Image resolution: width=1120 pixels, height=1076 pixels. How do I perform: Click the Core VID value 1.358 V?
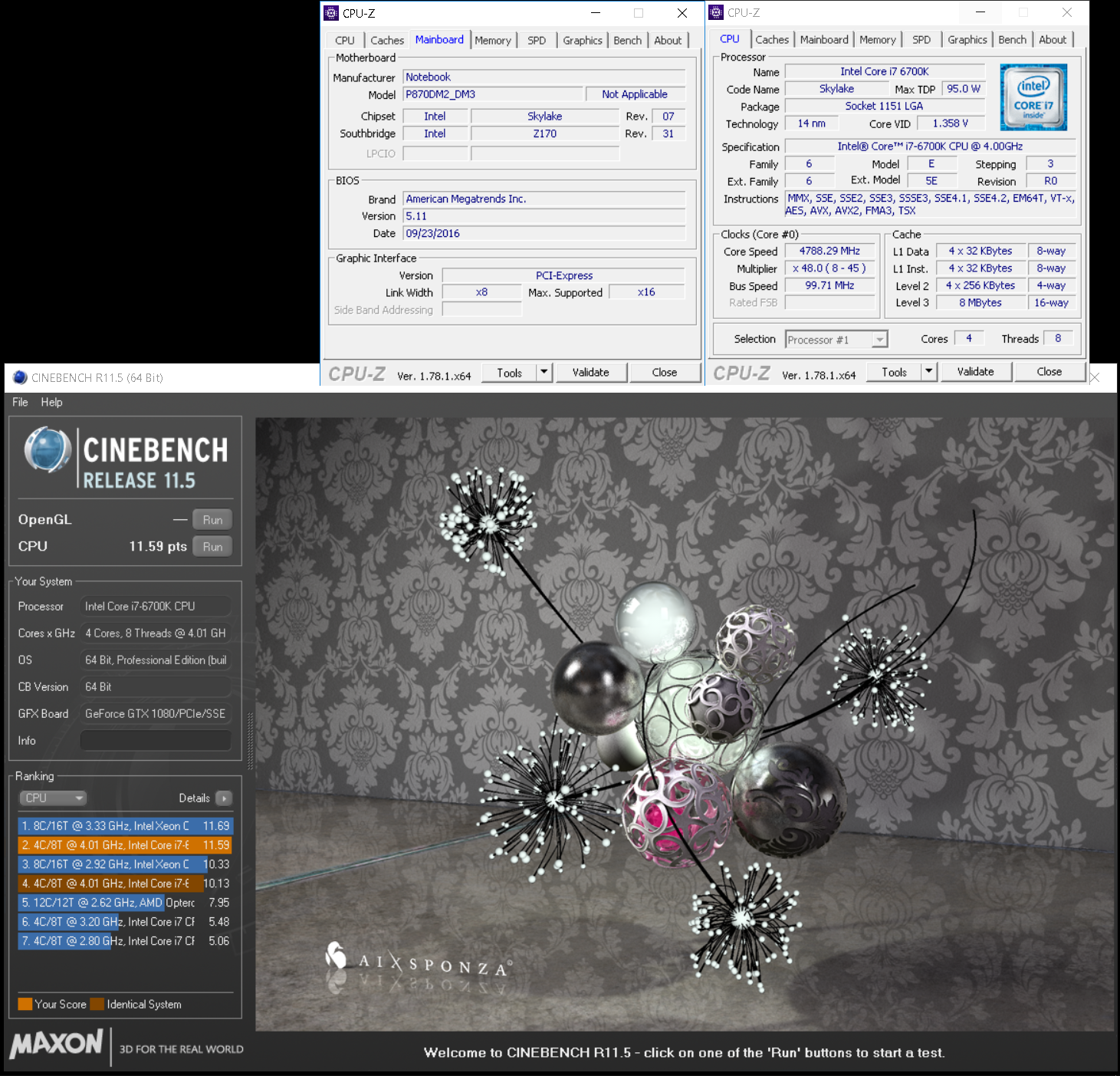[x=951, y=123]
